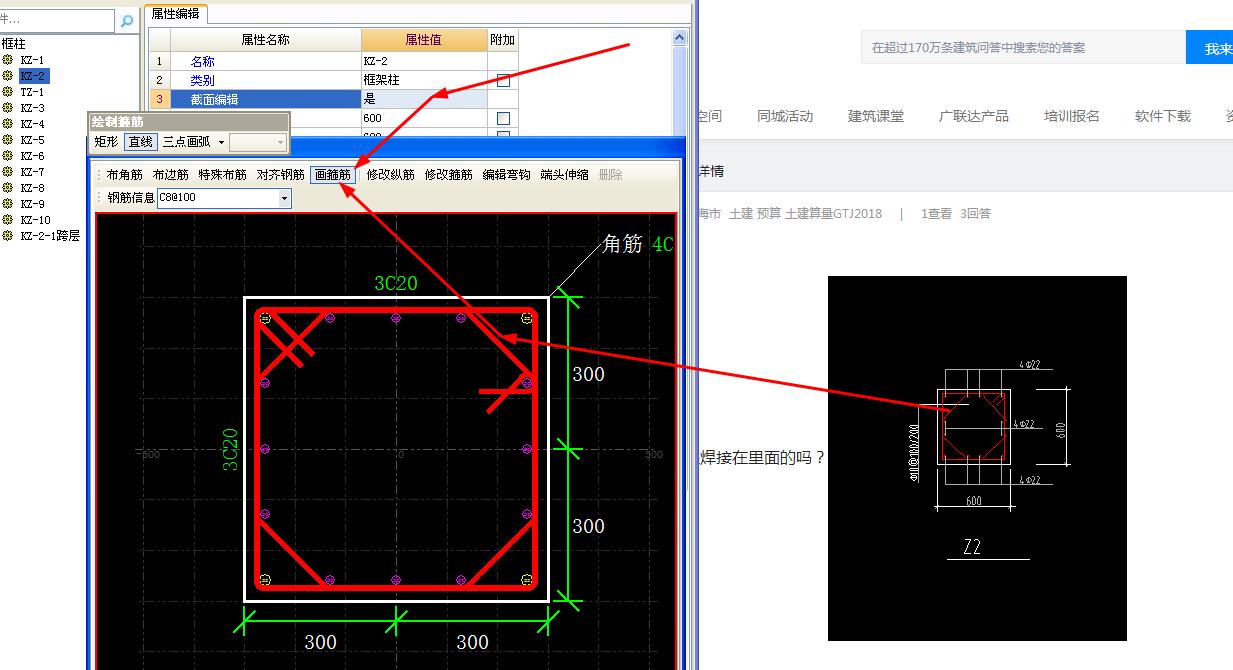Image resolution: width=1233 pixels, height=670 pixels.
Task: Choose 矩形 stirrup drawing mode
Action: (x=107, y=142)
